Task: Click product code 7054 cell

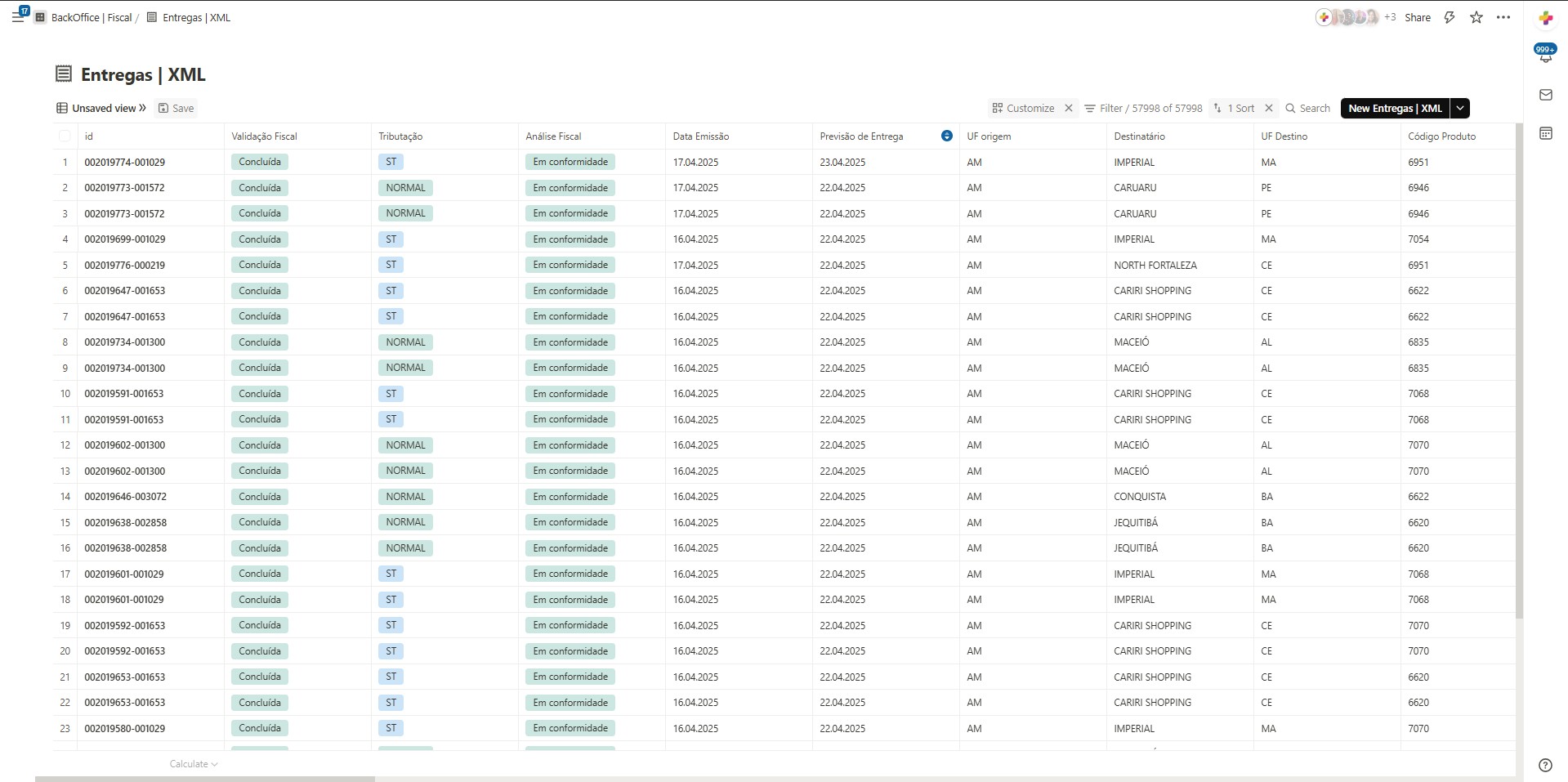Action: 1458,239
